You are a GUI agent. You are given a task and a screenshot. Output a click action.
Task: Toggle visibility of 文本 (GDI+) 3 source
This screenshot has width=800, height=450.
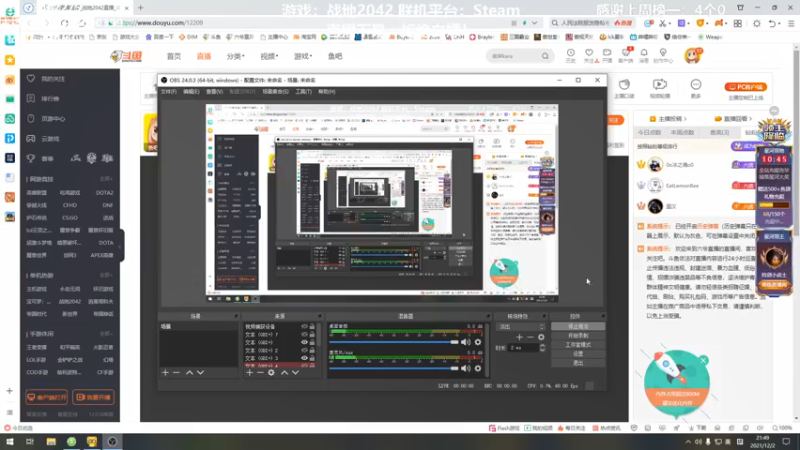pos(304,358)
